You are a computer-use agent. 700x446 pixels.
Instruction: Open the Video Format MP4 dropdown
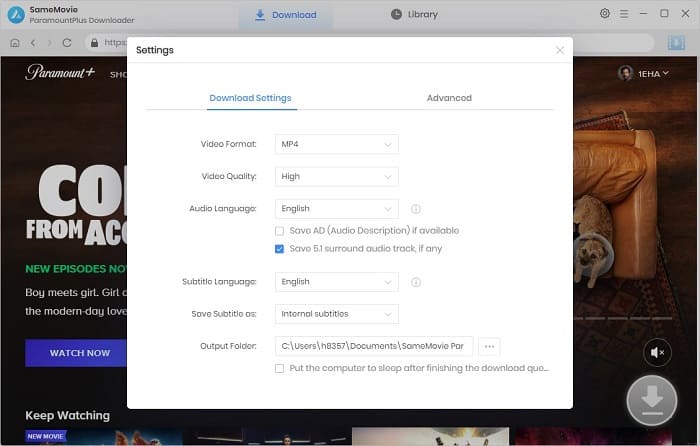[337, 144]
